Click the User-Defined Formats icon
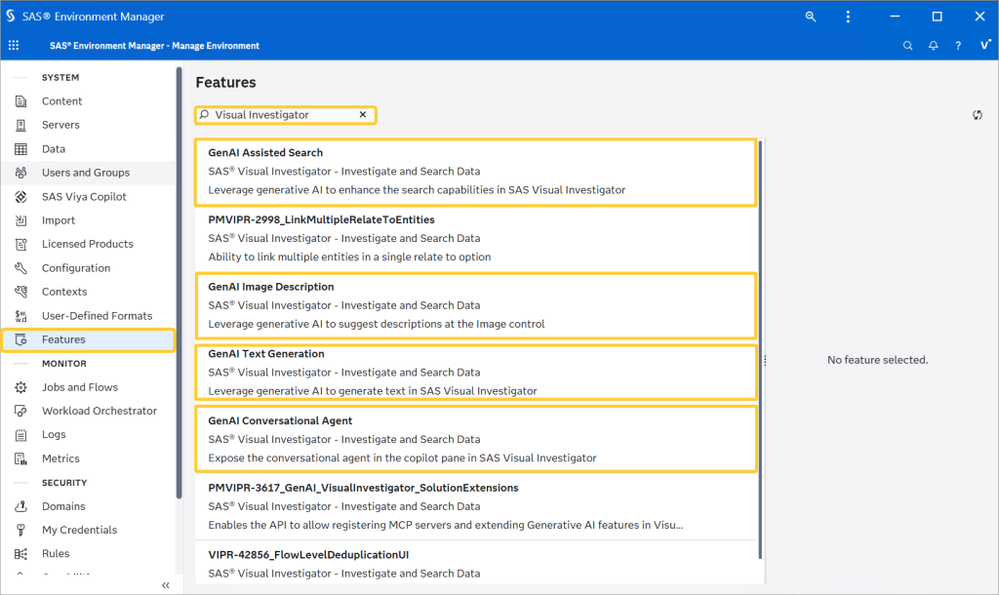The image size is (999, 595). pyautogui.click(x=21, y=316)
